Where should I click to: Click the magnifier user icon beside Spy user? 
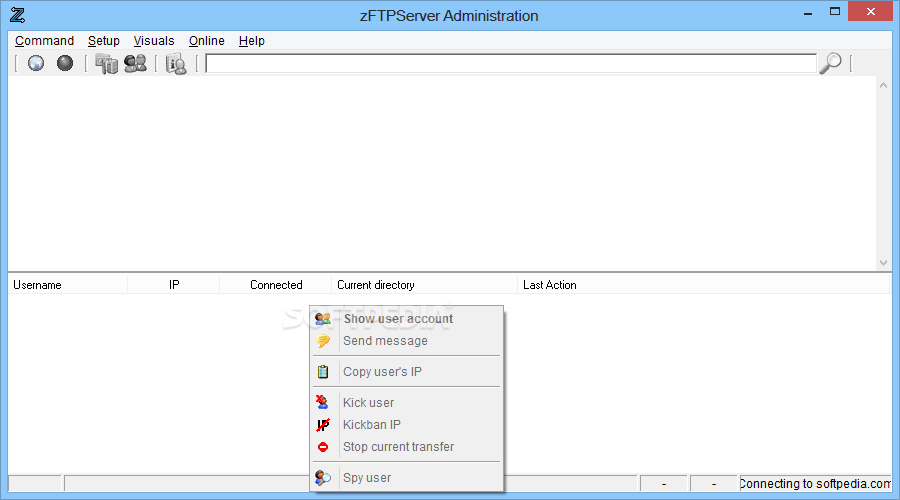point(323,478)
